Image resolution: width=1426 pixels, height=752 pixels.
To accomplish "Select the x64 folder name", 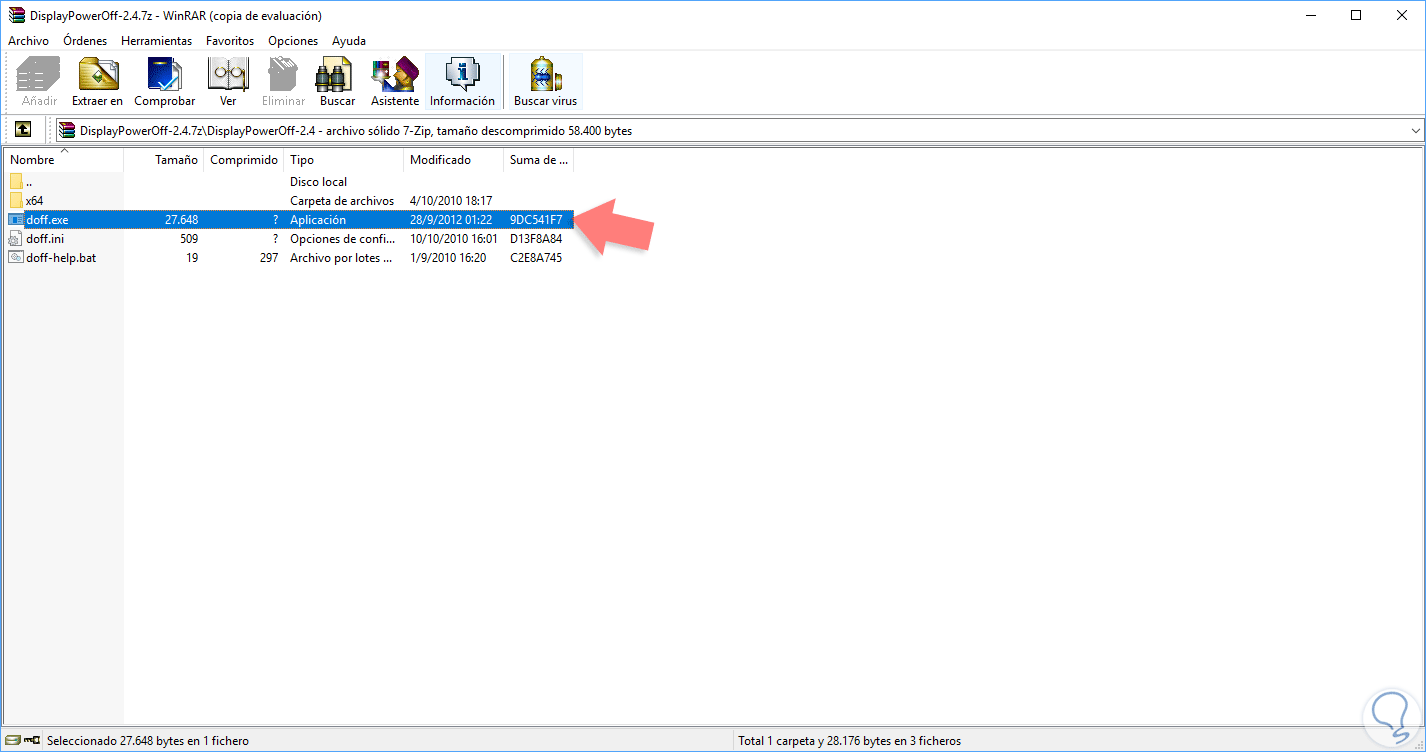I will (x=34, y=200).
